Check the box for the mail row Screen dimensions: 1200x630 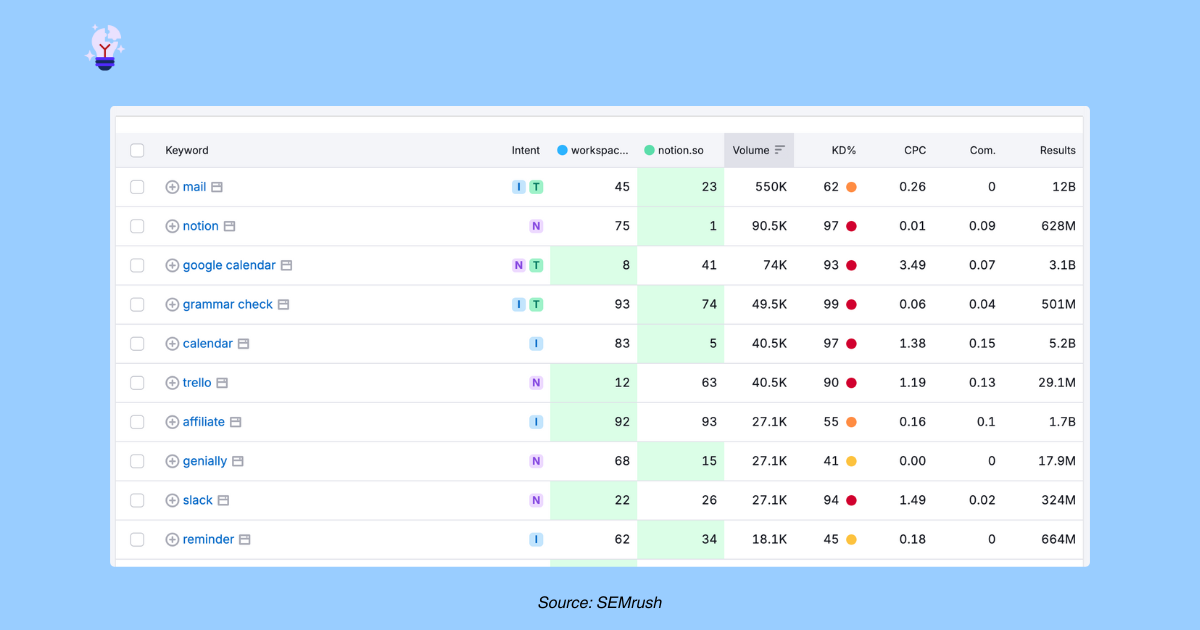pos(137,187)
